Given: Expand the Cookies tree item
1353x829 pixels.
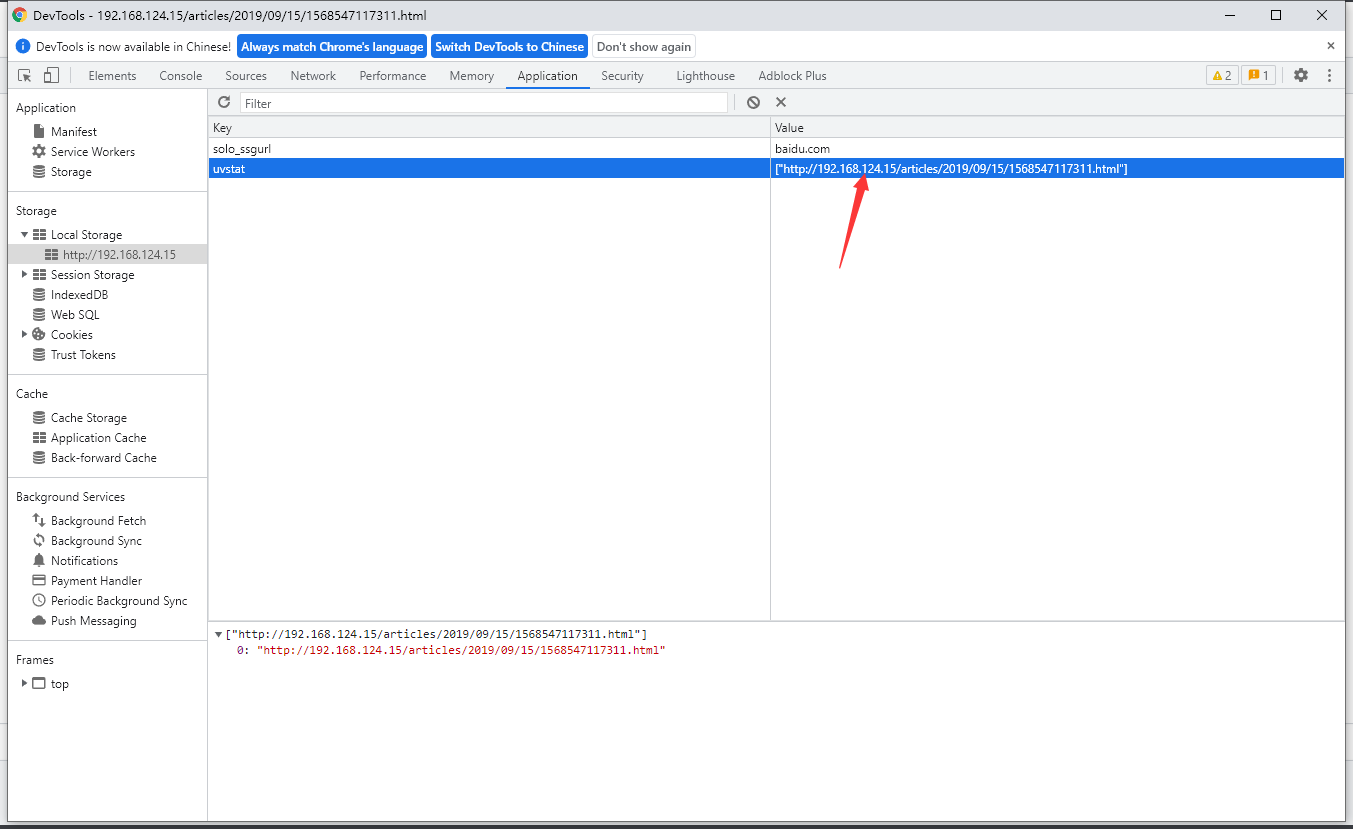Looking at the screenshot, I should click(x=25, y=335).
